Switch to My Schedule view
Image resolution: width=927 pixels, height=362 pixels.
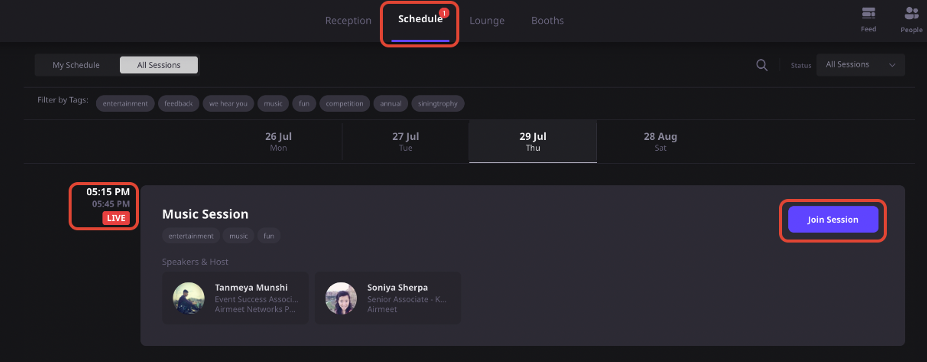coord(76,65)
